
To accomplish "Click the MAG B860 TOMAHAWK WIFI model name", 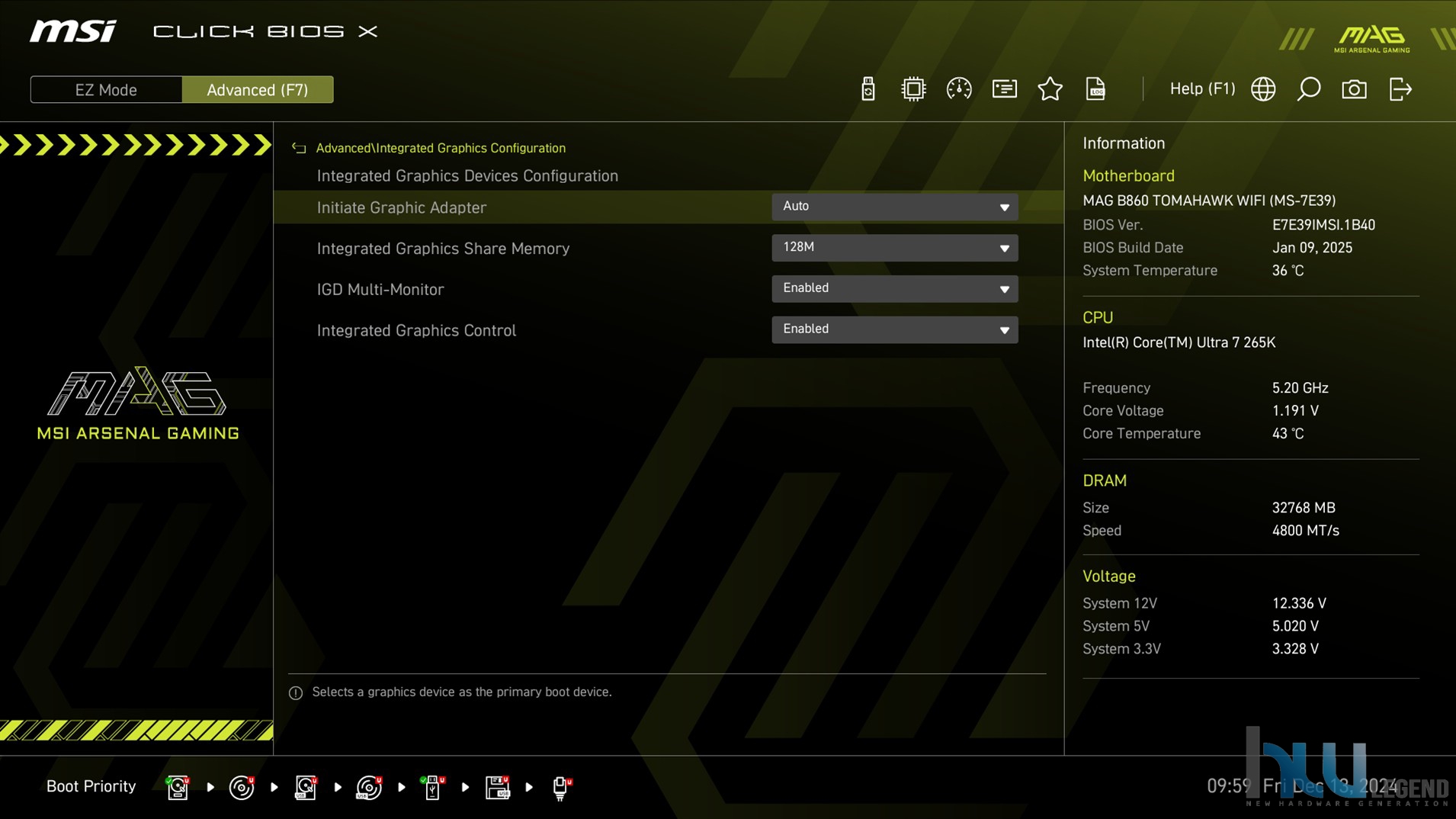I will coord(1209,201).
